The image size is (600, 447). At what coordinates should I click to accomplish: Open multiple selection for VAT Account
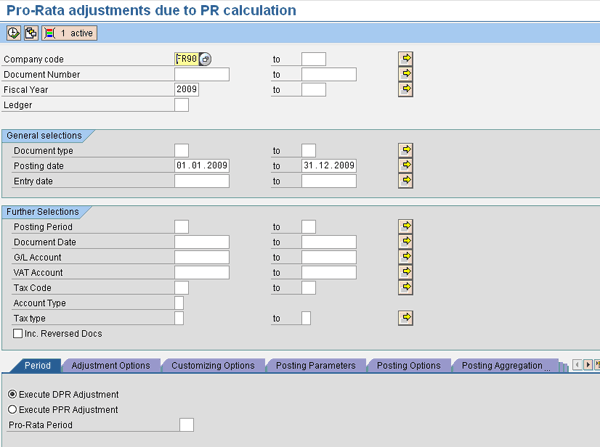406,272
